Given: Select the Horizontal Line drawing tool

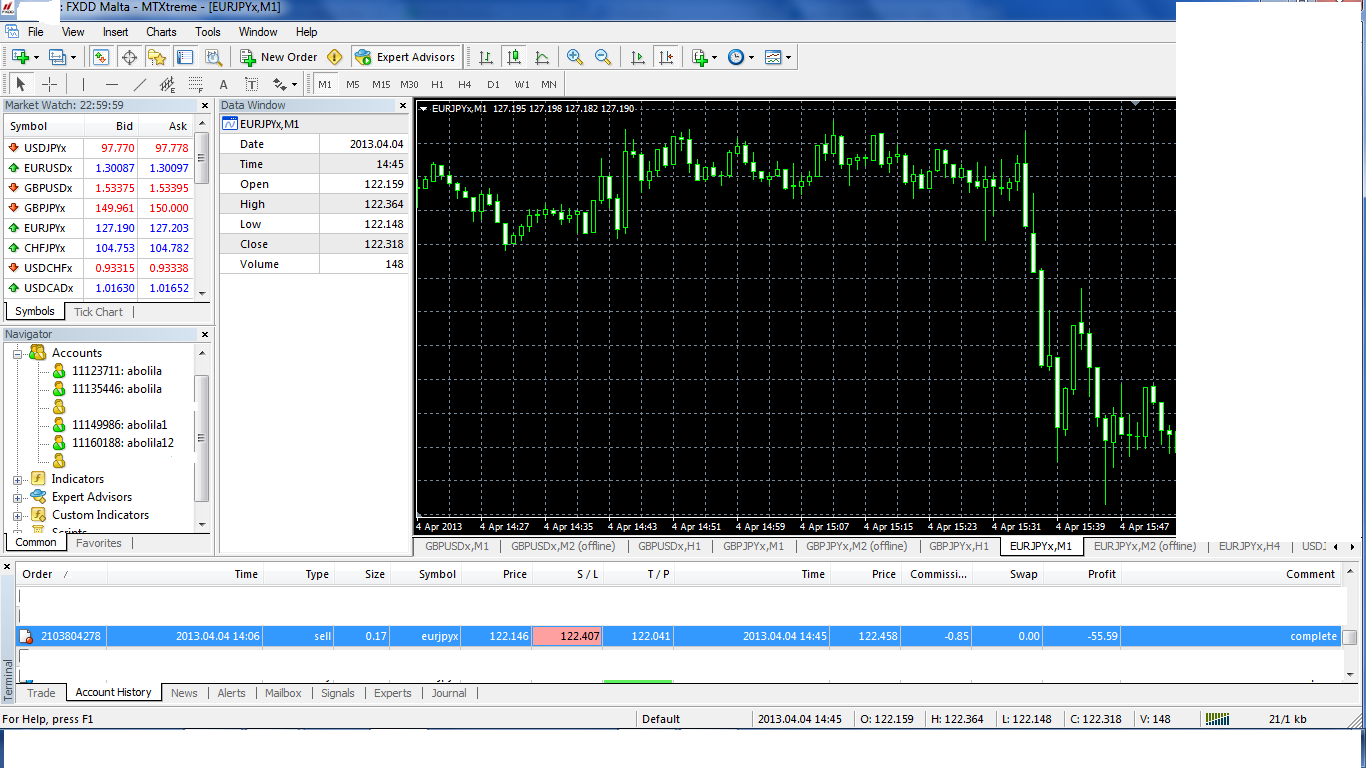Looking at the screenshot, I should pyautogui.click(x=111, y=84).
